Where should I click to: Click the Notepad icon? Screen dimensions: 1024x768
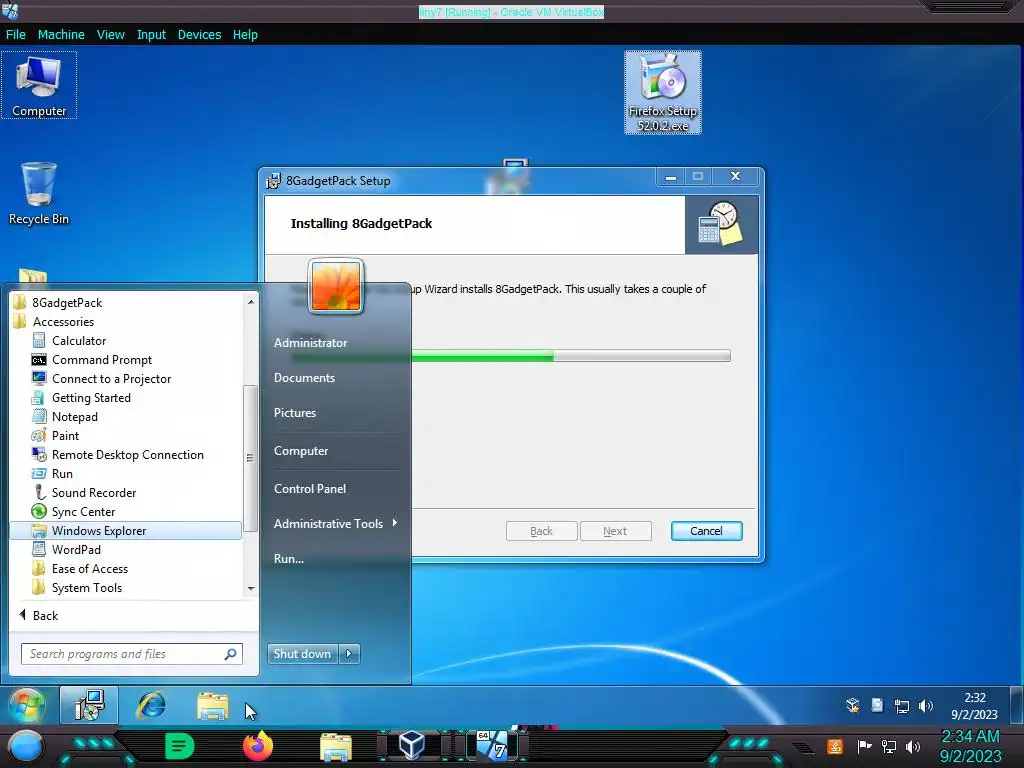tap(39, 417)
